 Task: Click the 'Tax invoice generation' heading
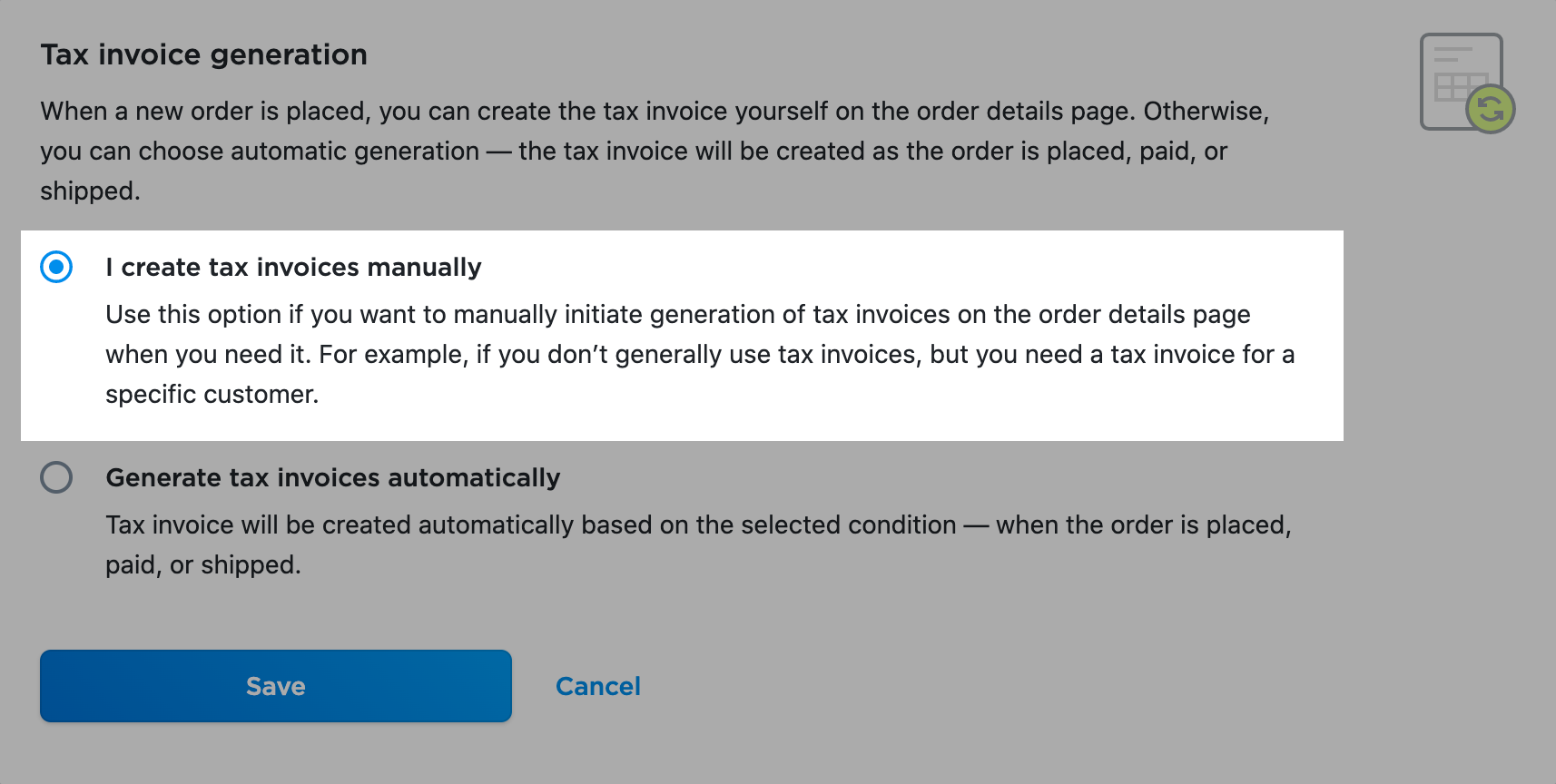203,54
